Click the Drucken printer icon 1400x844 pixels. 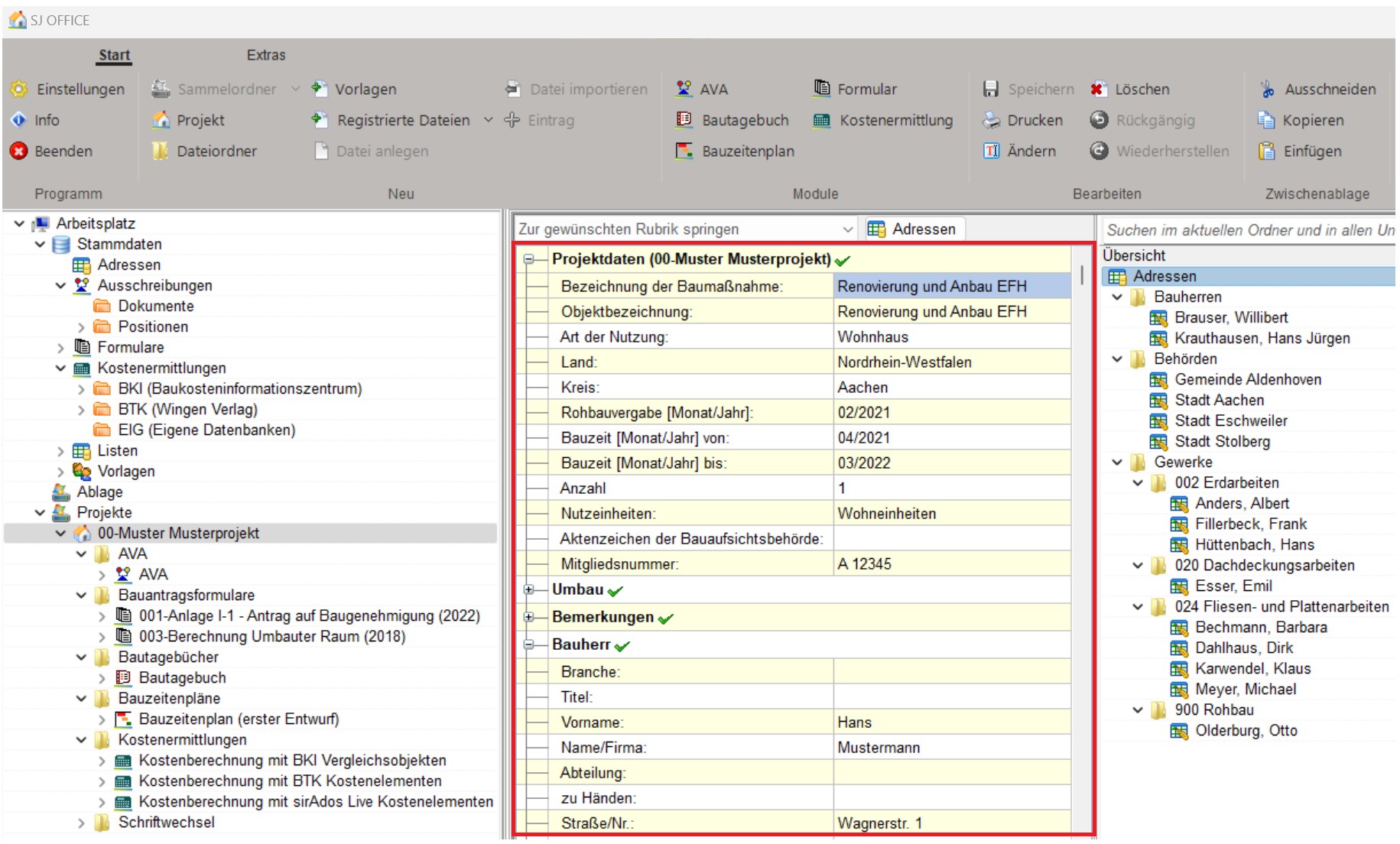point(991,120)
